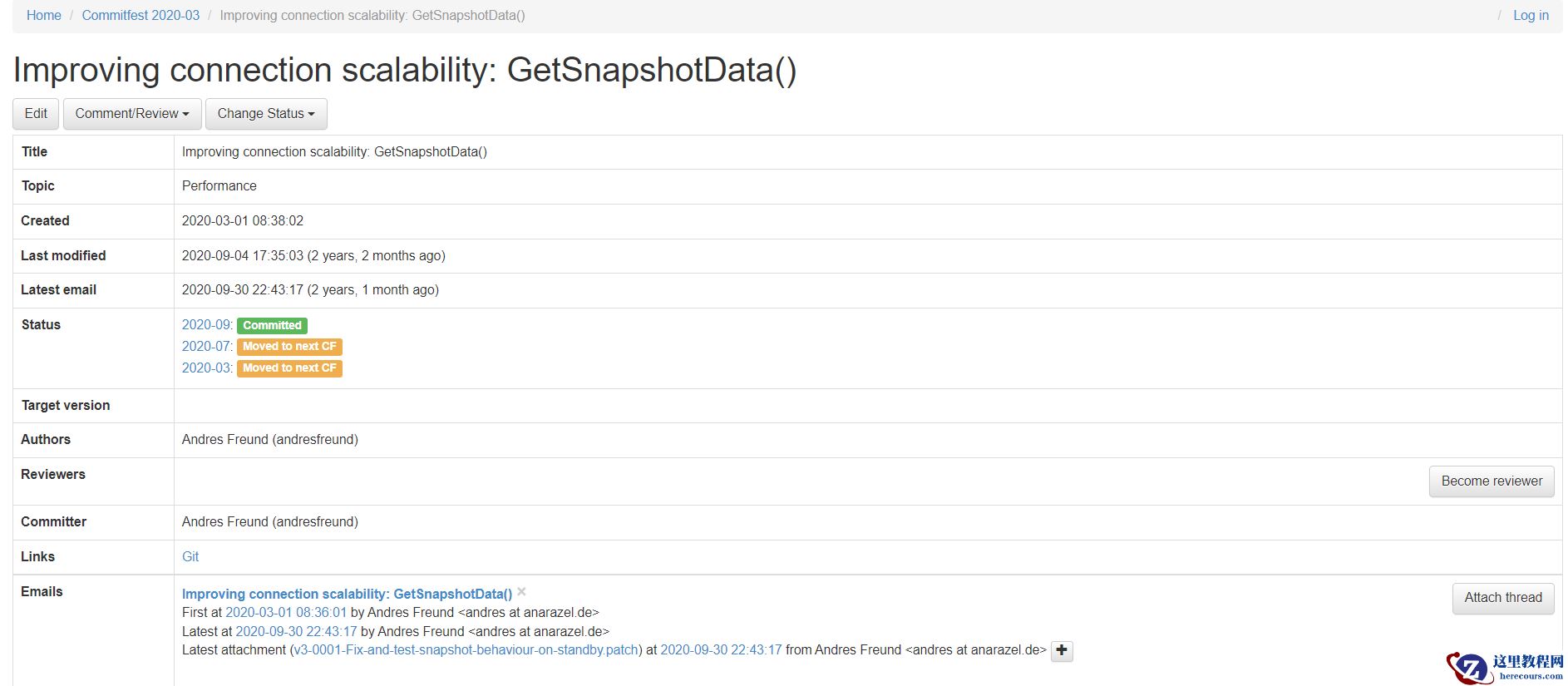This screenshot has height=686, width=1568.
Task: Click the herecours.com watermark logo
Action: point(1505,668)
